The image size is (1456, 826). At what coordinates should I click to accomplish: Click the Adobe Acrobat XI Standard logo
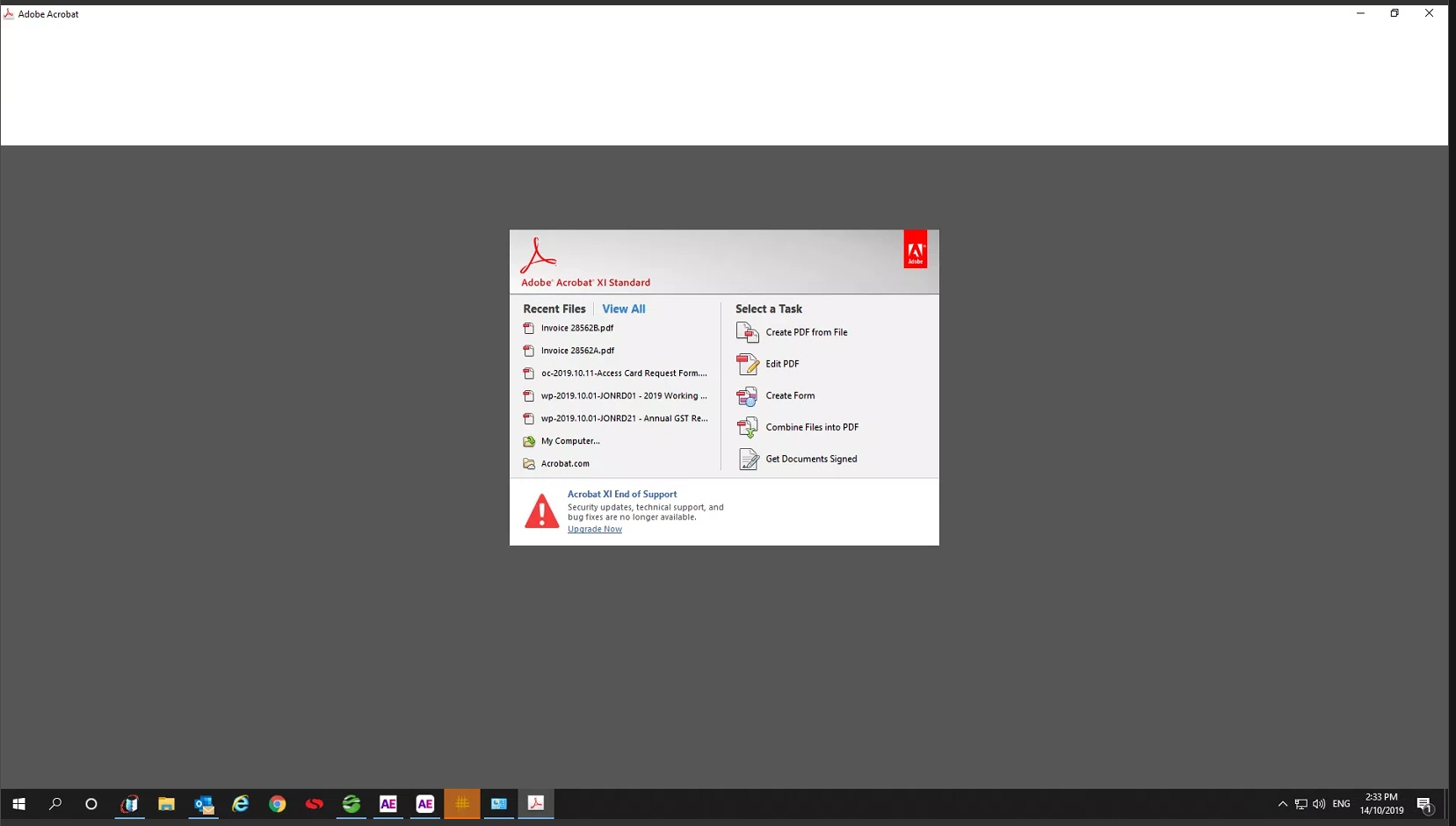tap(585, 262)
